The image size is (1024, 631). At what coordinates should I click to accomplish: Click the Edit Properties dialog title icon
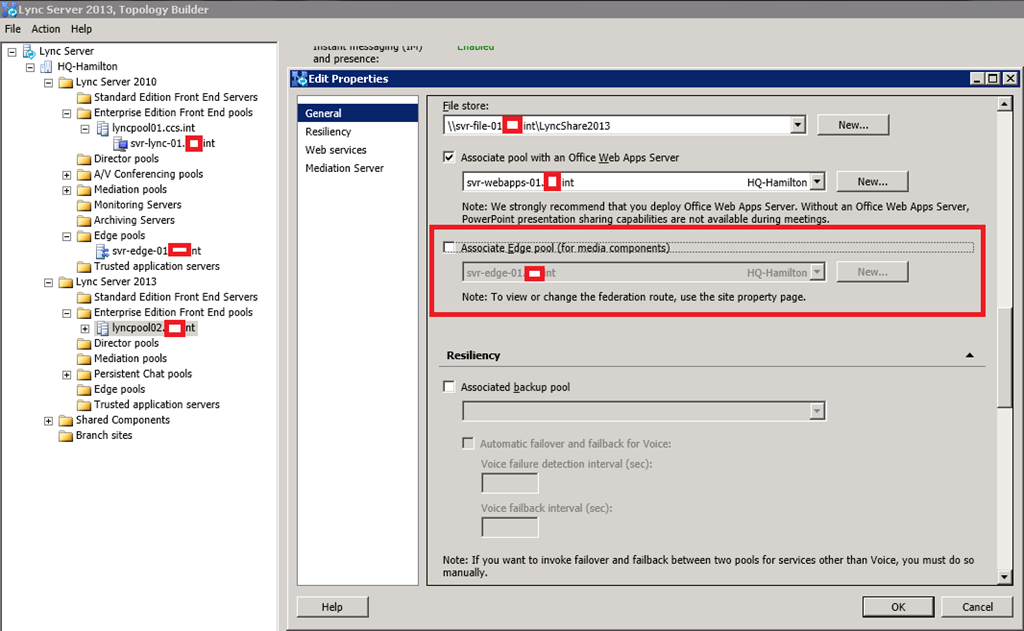(x=300, y=78)
